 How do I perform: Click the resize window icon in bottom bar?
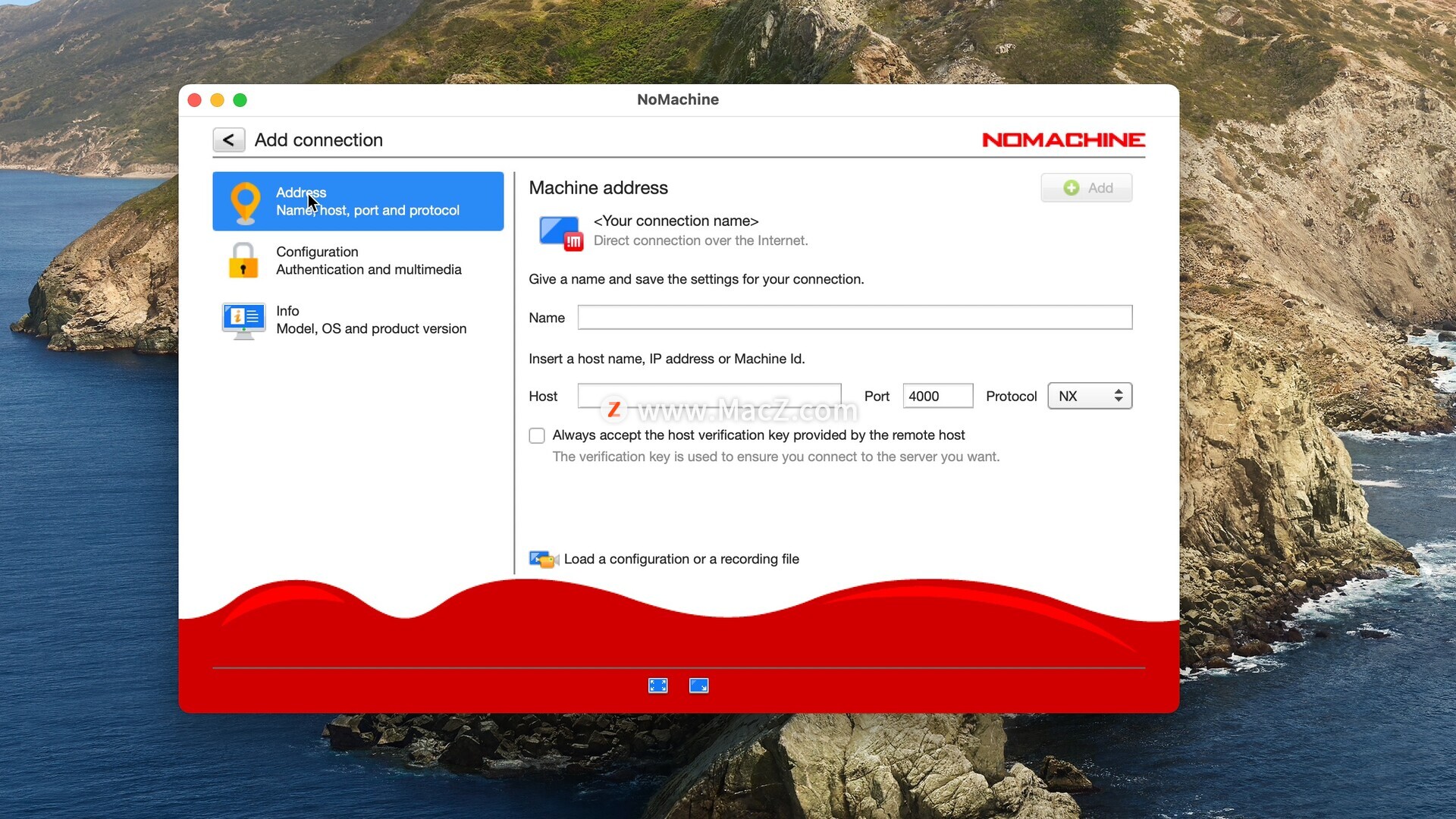click(x=698, y=686)
